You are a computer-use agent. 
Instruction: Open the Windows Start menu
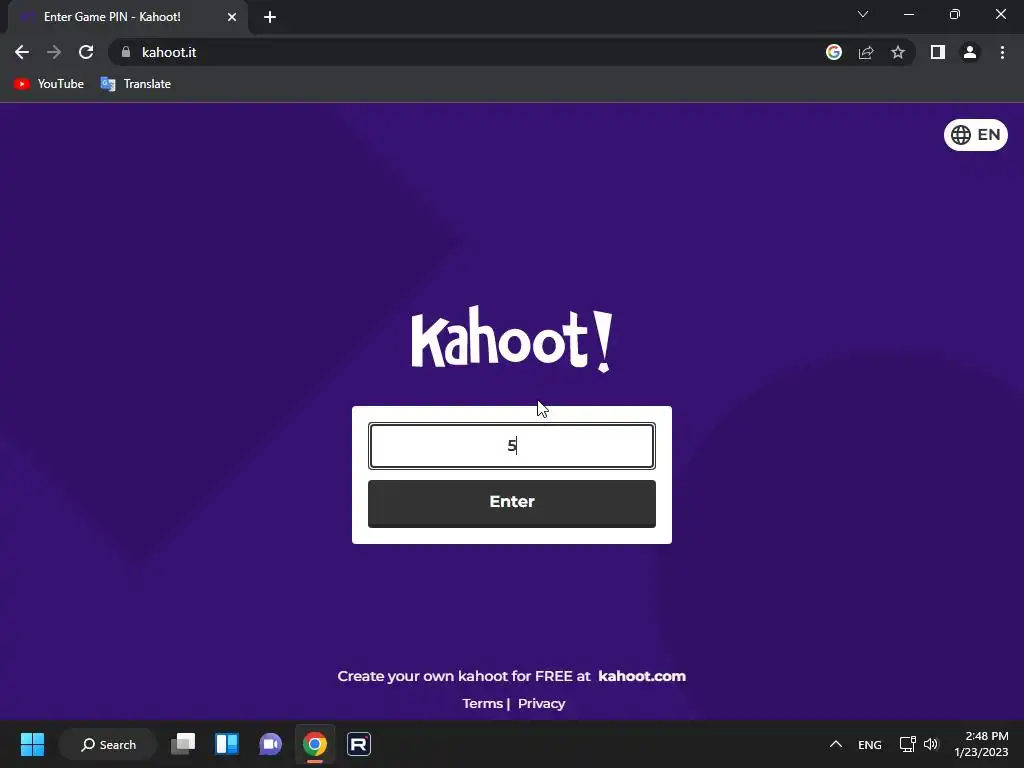tap(32, 744)
